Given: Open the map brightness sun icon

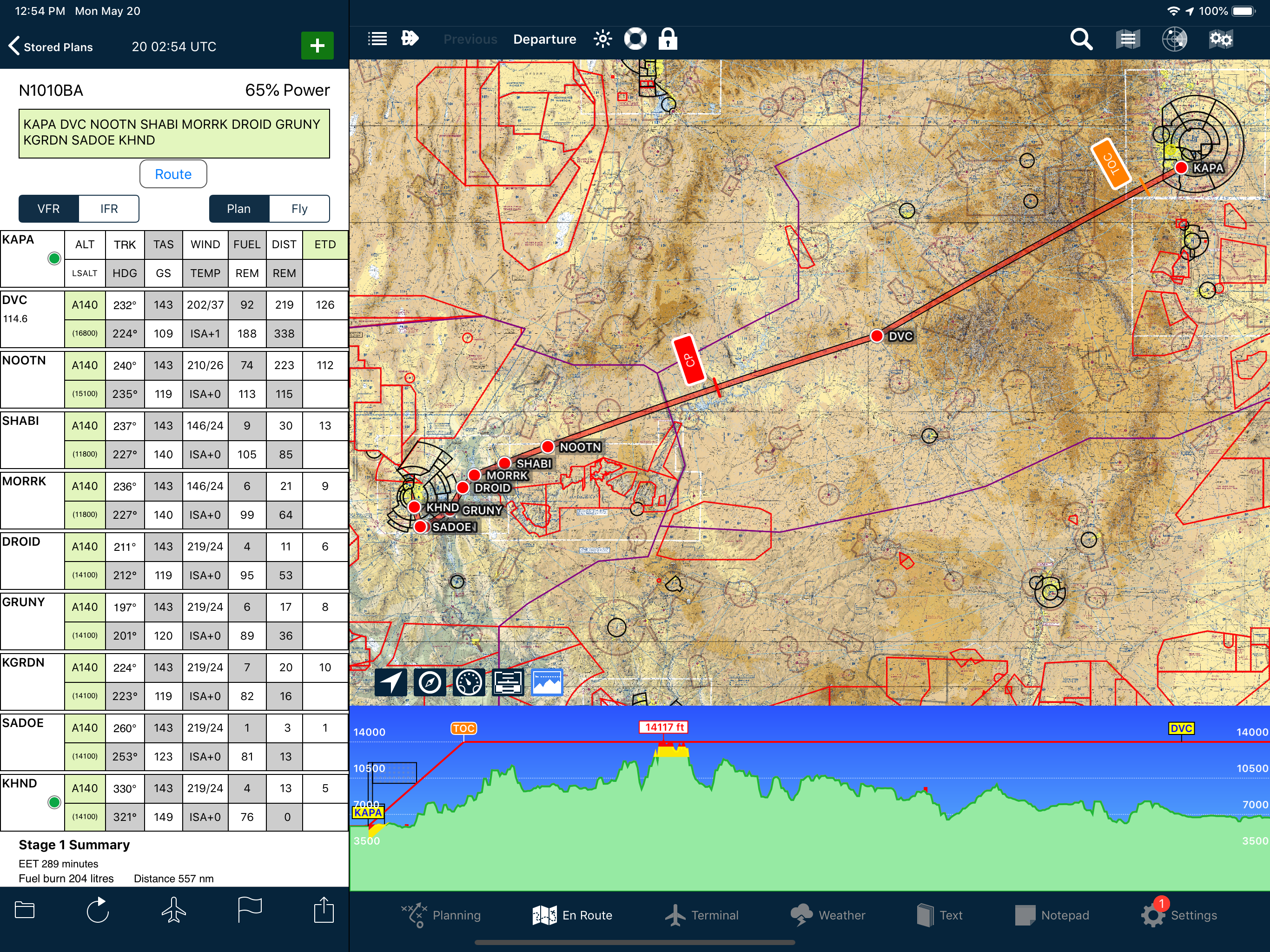Looking at the screenshot, I should [602, 39].
